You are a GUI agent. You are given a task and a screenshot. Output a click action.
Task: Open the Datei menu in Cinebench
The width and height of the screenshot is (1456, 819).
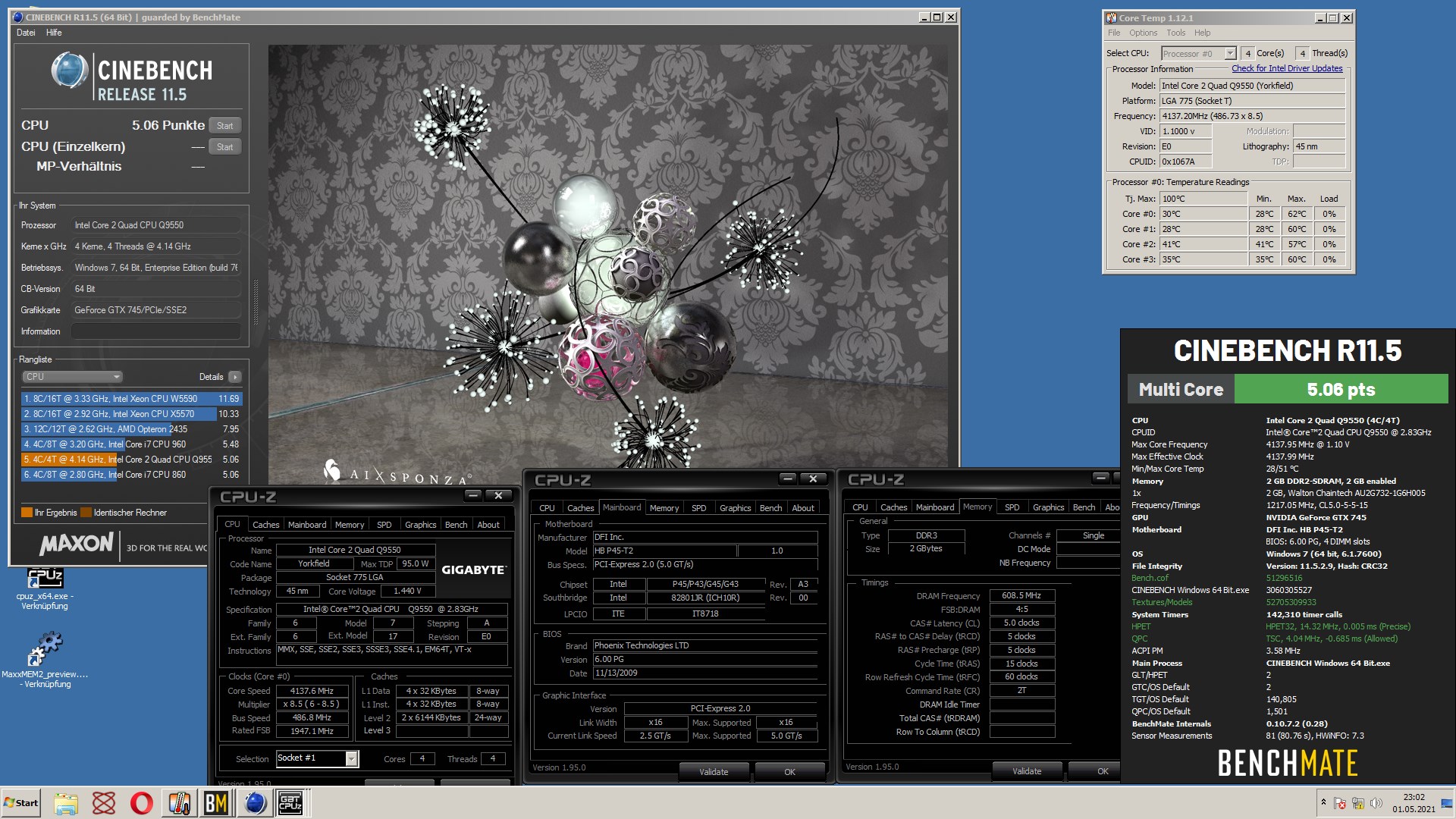click(26, 33)
